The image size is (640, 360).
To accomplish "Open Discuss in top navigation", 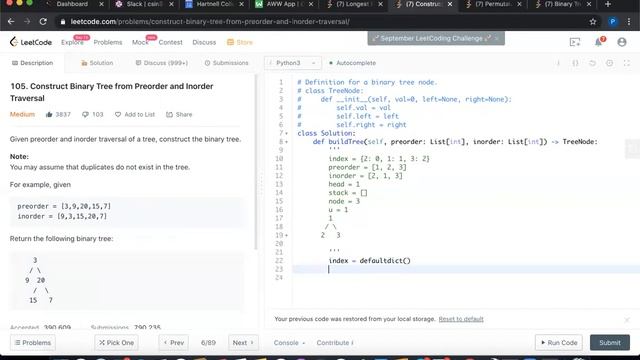I will [x=204, y=42].
